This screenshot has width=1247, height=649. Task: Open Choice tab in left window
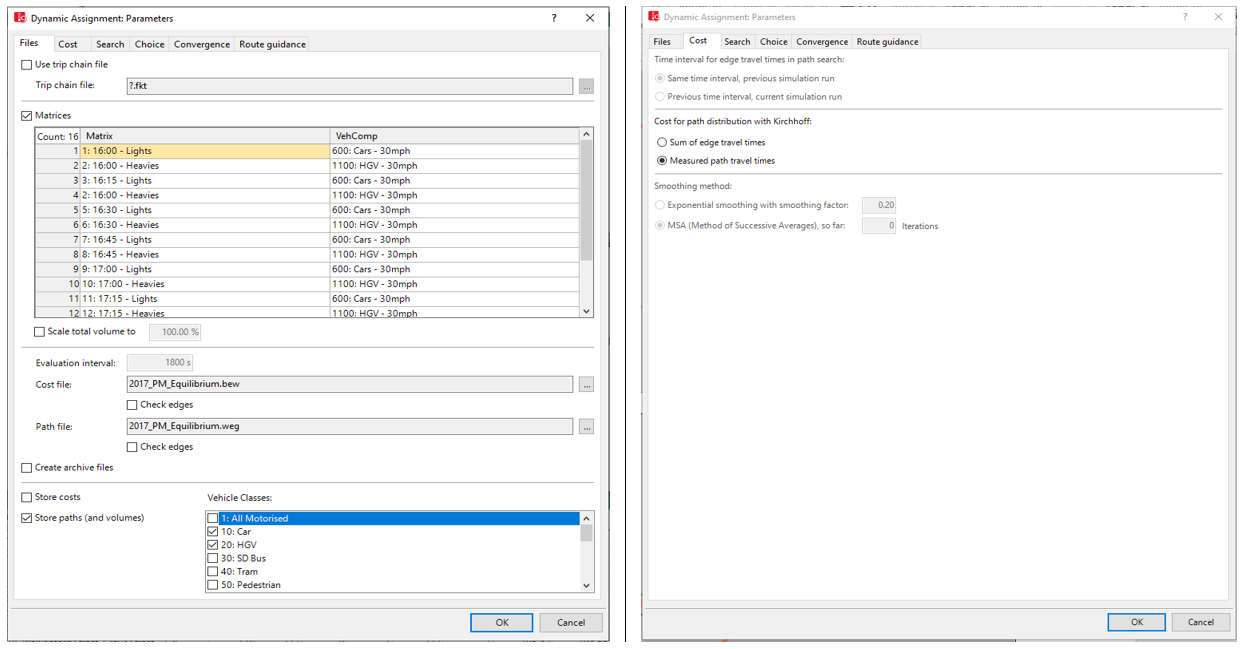150,44
